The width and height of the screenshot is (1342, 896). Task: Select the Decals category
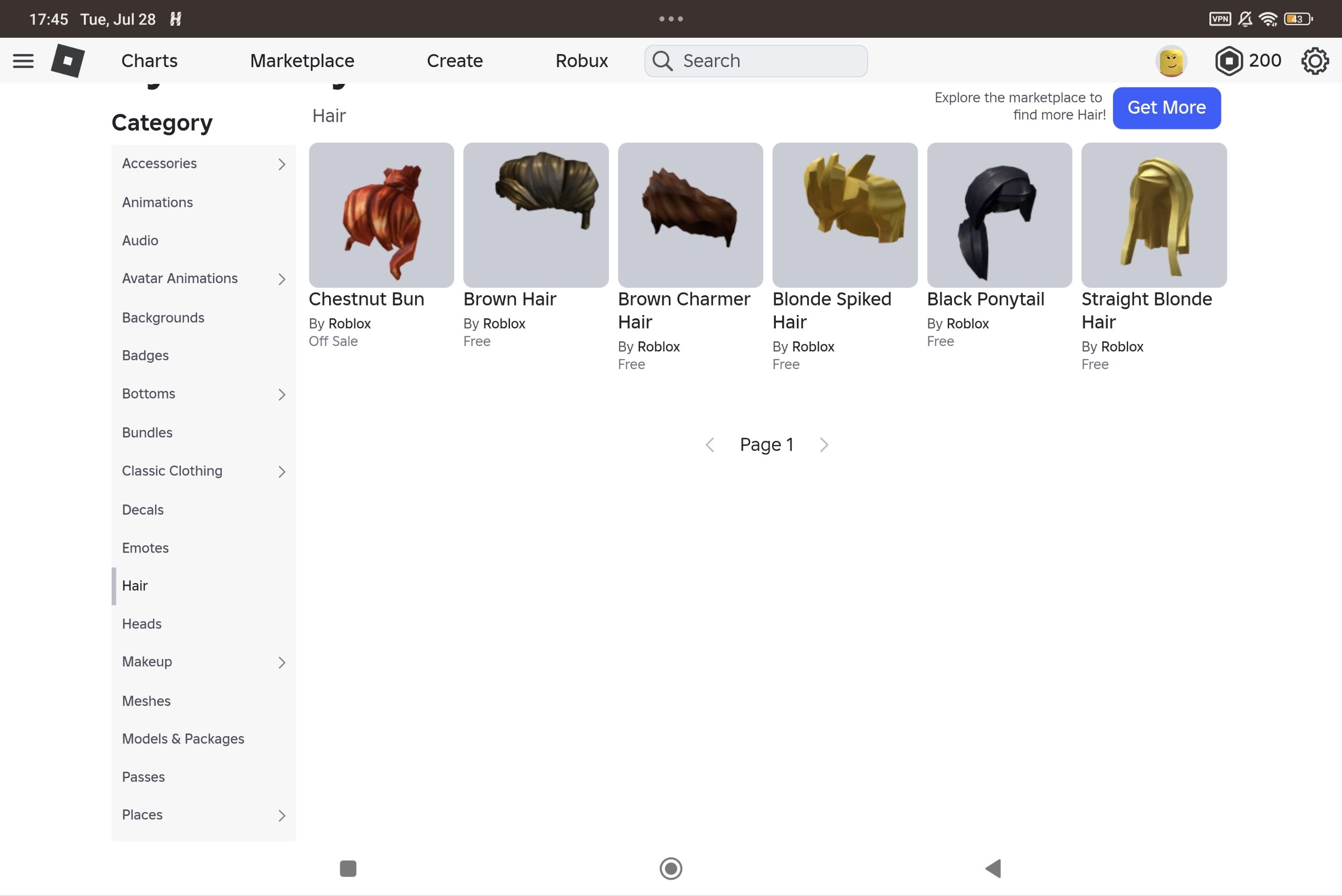pyautogui.click(x=203, y=510)
